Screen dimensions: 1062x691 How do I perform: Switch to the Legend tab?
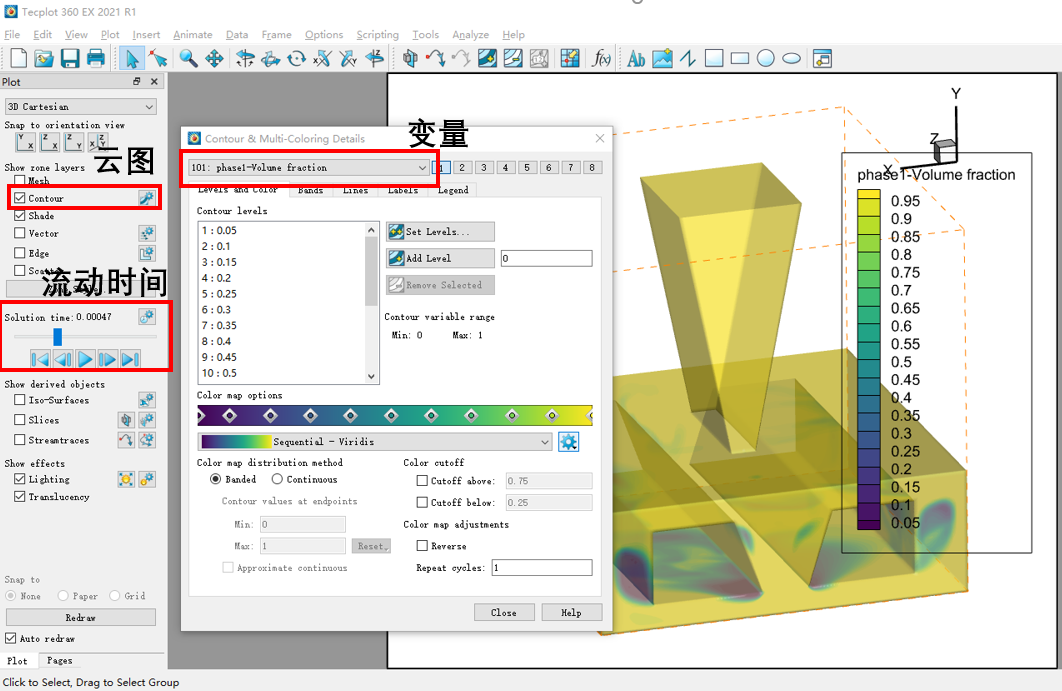tap(452, 190)
